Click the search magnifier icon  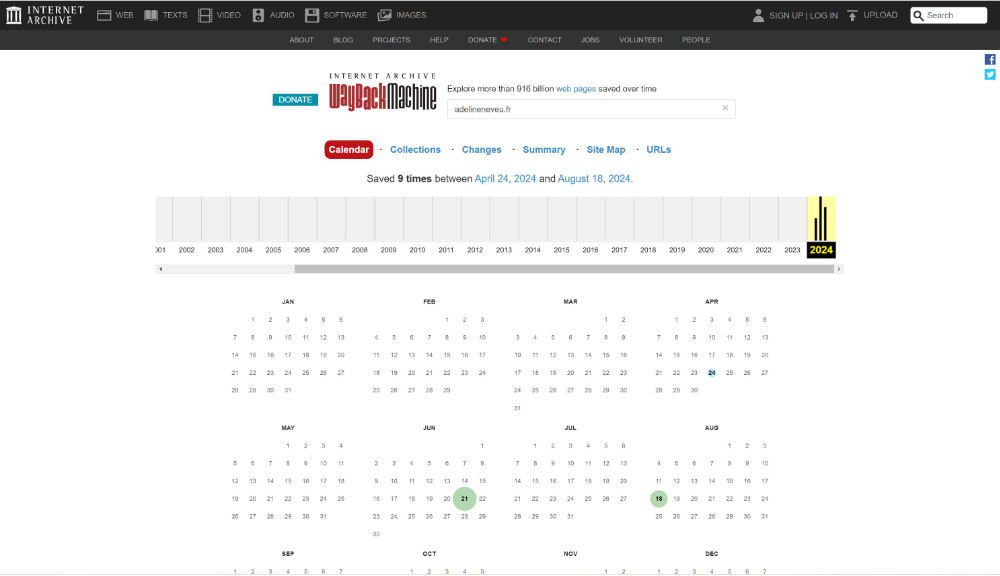(918, 15)
